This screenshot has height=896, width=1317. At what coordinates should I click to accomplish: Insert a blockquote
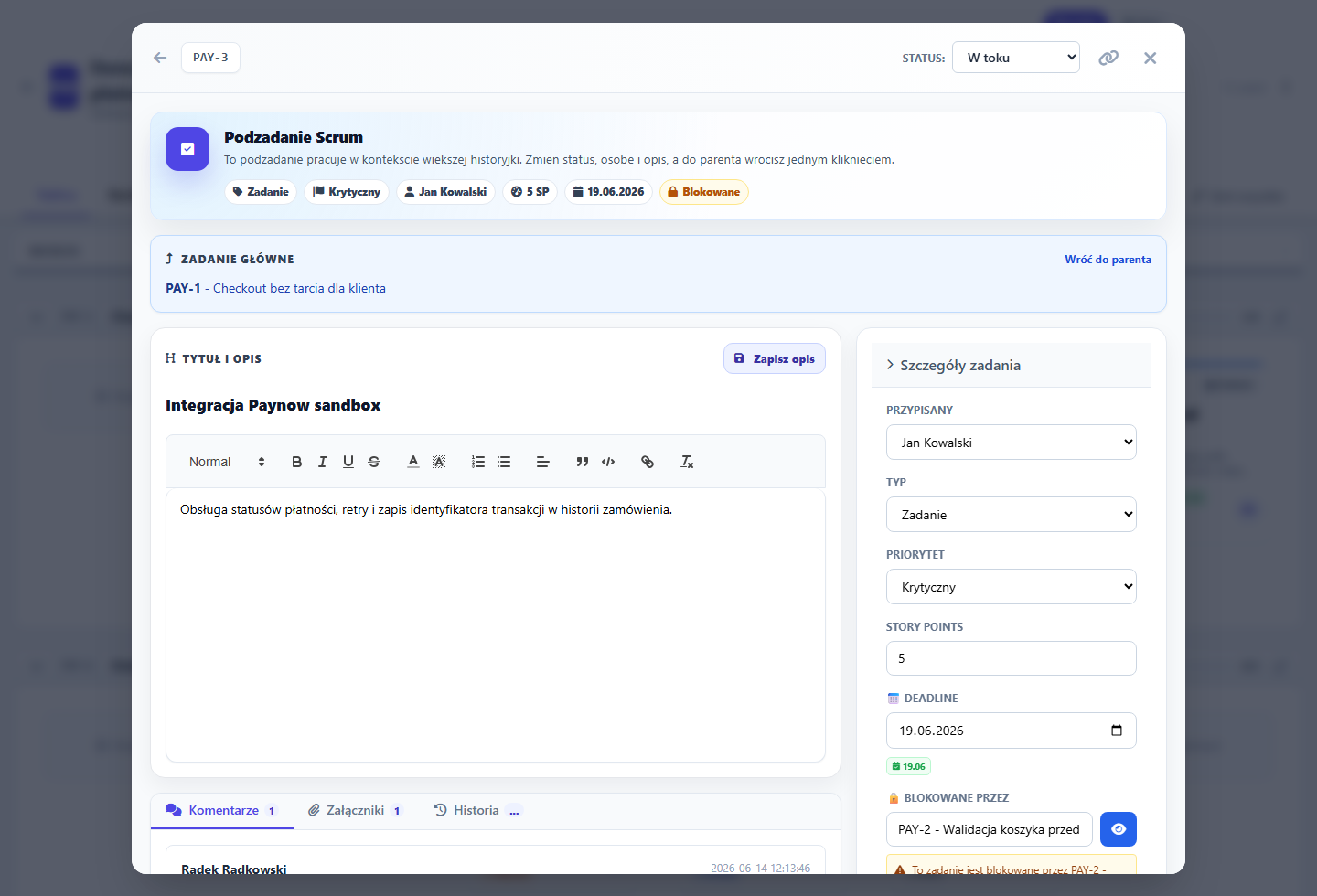click(583, 462)
